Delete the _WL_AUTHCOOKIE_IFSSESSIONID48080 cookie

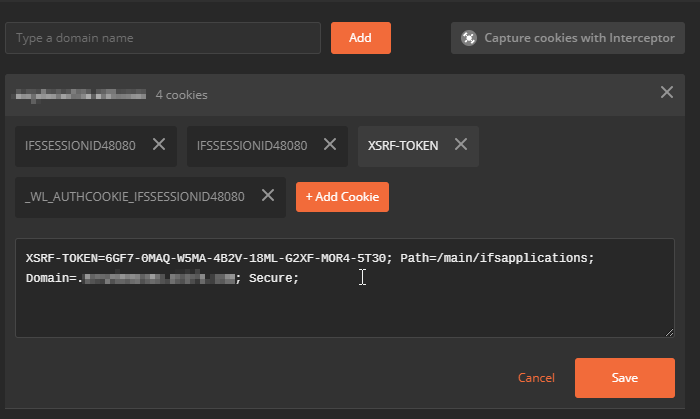(268, 195)
